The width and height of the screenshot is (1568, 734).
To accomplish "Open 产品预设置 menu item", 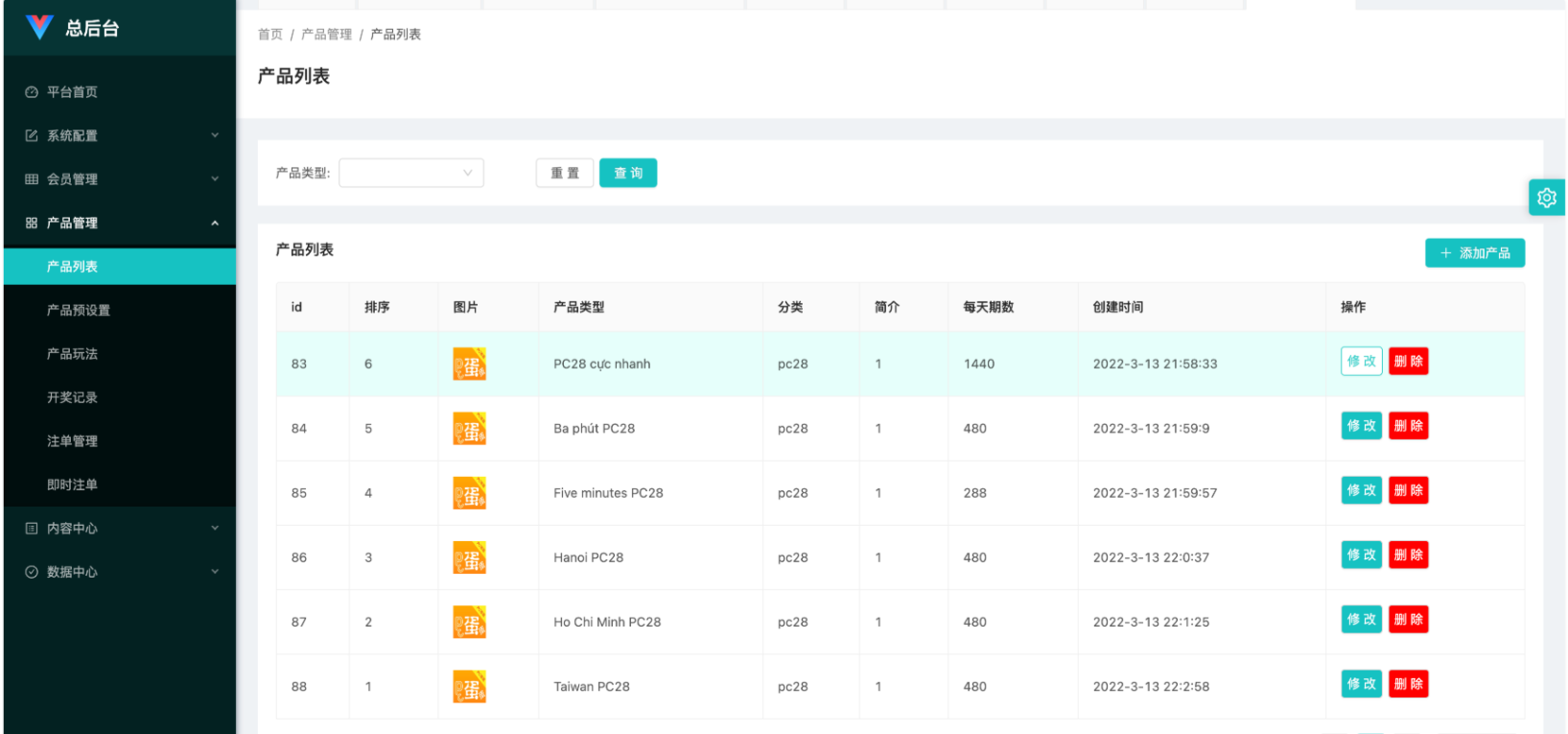I will 120,310.
